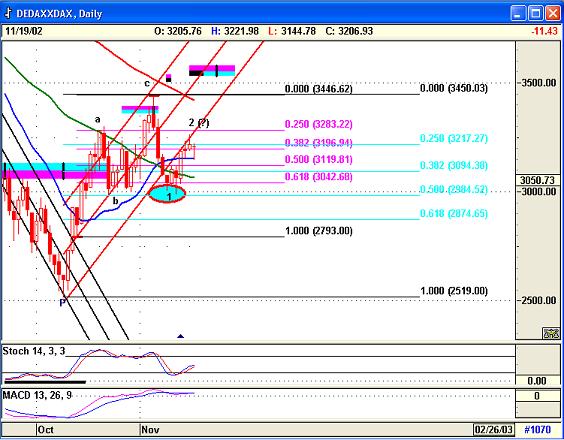The height and width of the screenshot is (440, 564).
Task: Click the '2 (?)' wave count label
Action: 199,123
